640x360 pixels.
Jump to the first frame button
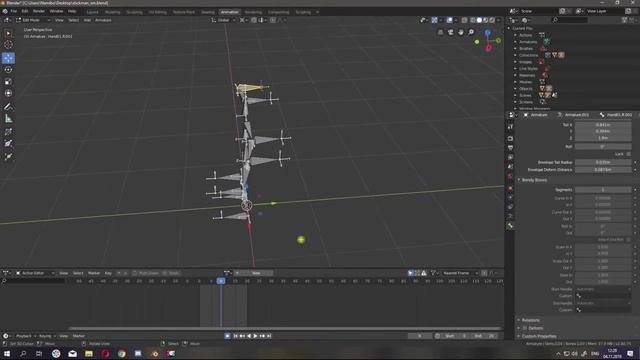coord(236,336)
